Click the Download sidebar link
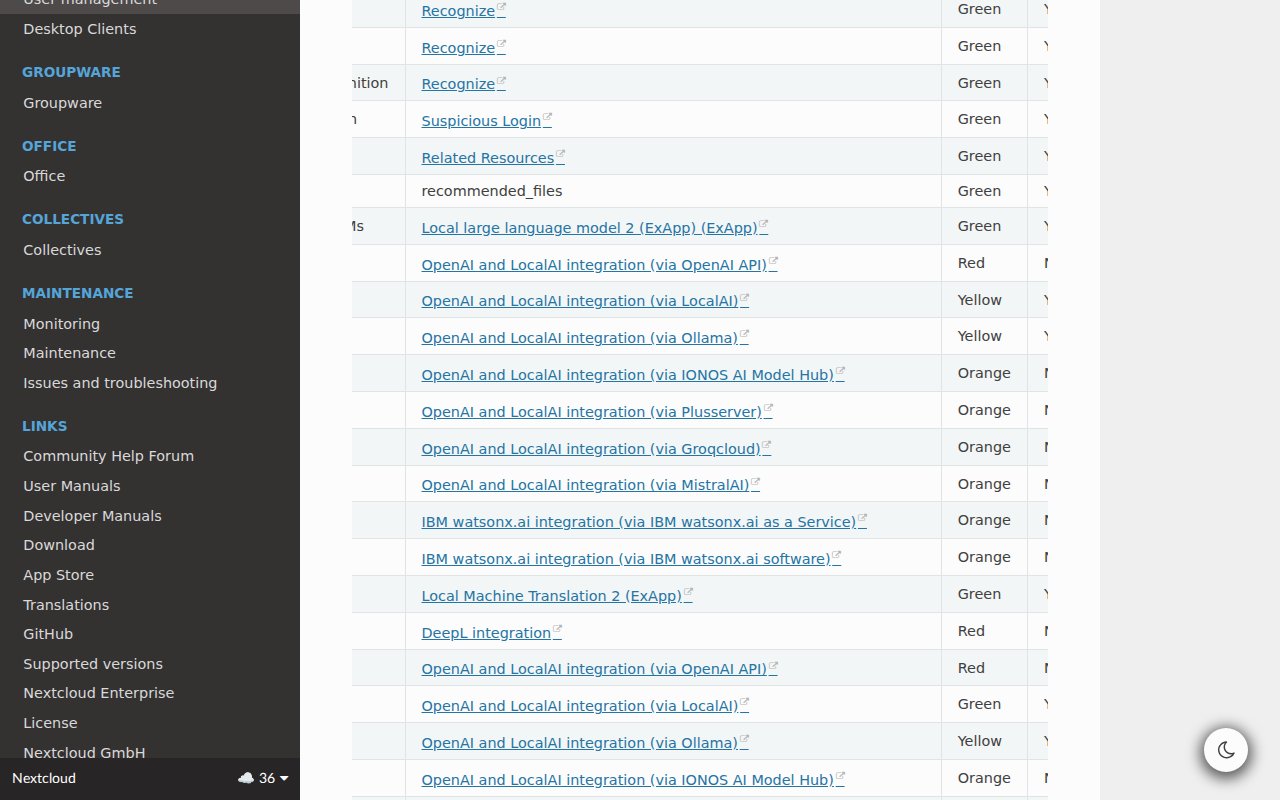 pyautogui.click(x=59, y=545)
